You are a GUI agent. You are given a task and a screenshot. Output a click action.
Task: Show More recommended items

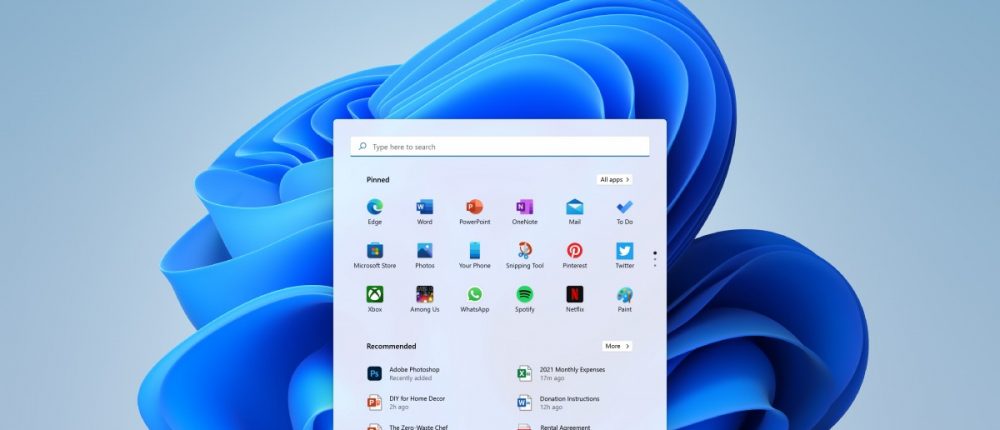point(616,346)
